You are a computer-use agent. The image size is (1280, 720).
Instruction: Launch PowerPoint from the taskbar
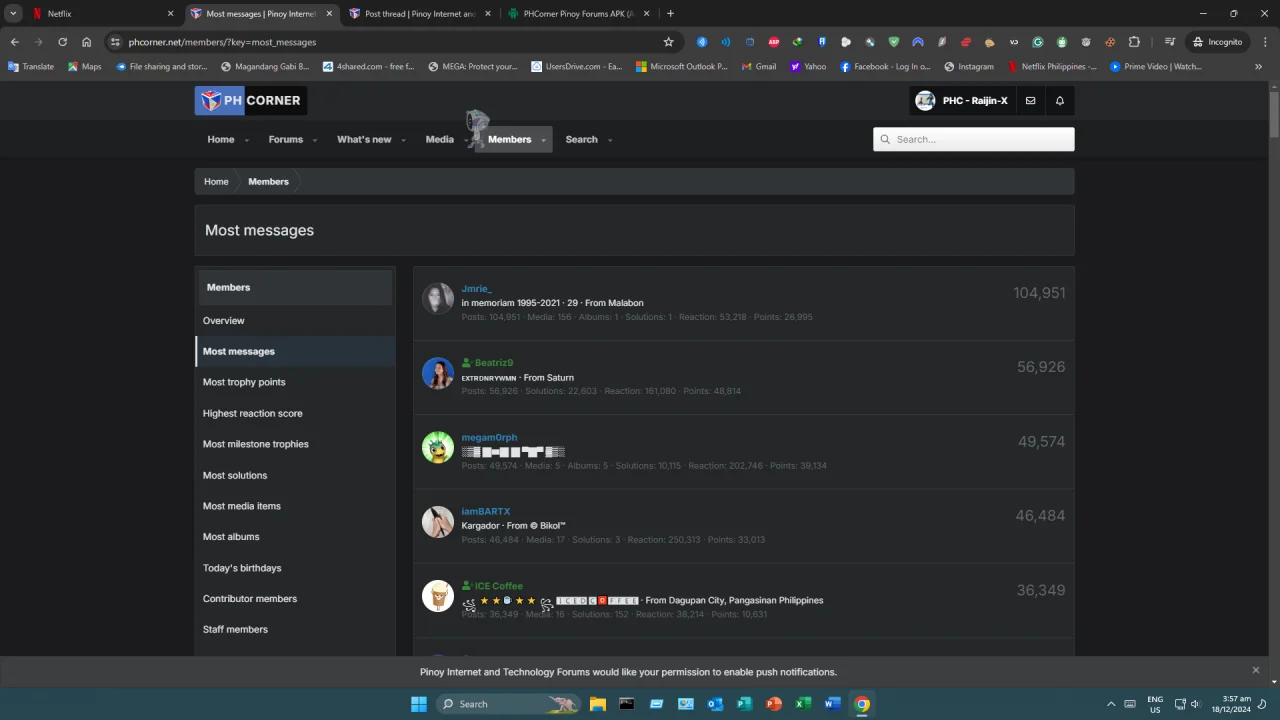point(773,704)
